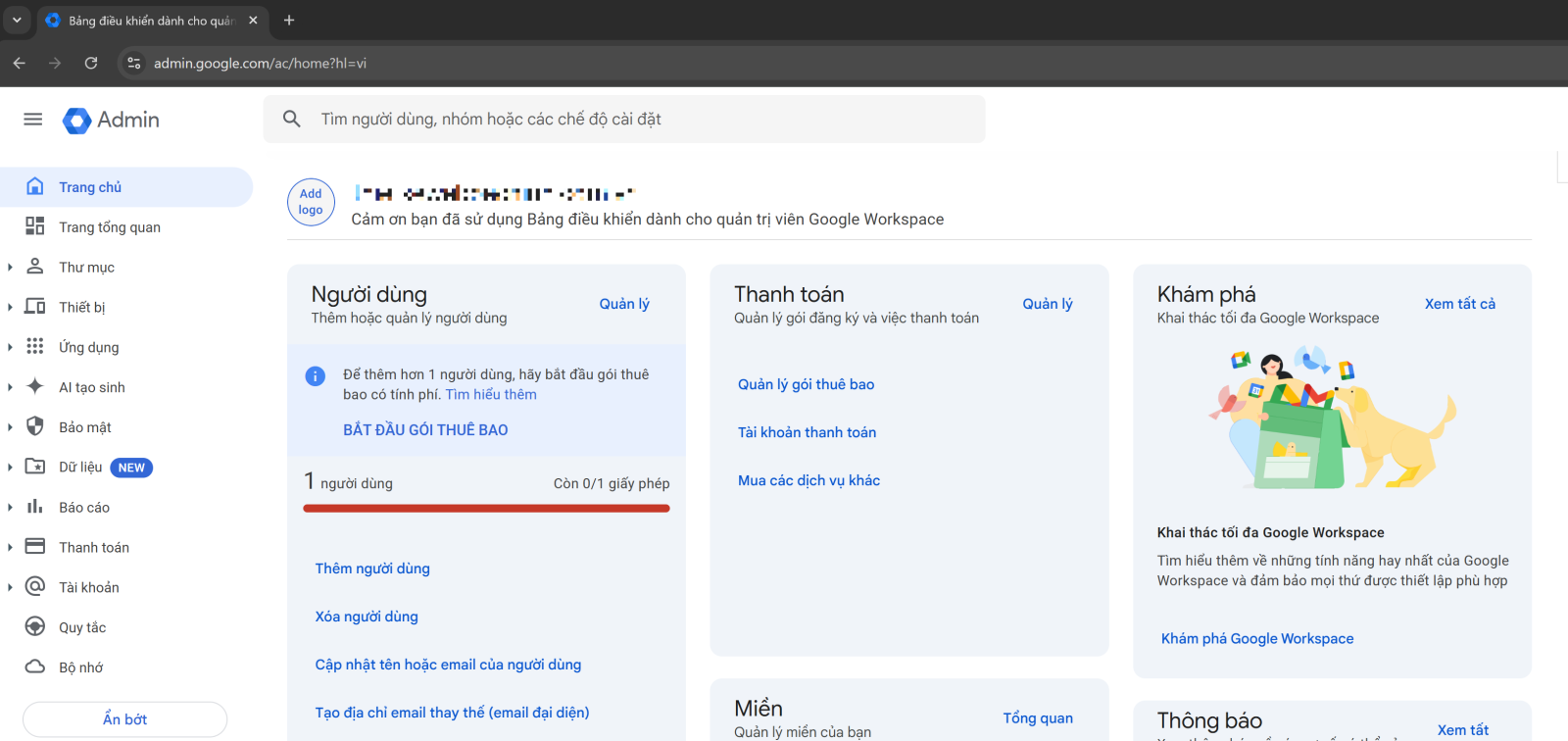The height and width of the screenshot is (741, 1568).
Task: Click the Trang tổng quan dashboard icon
Action: coord(35,226)
